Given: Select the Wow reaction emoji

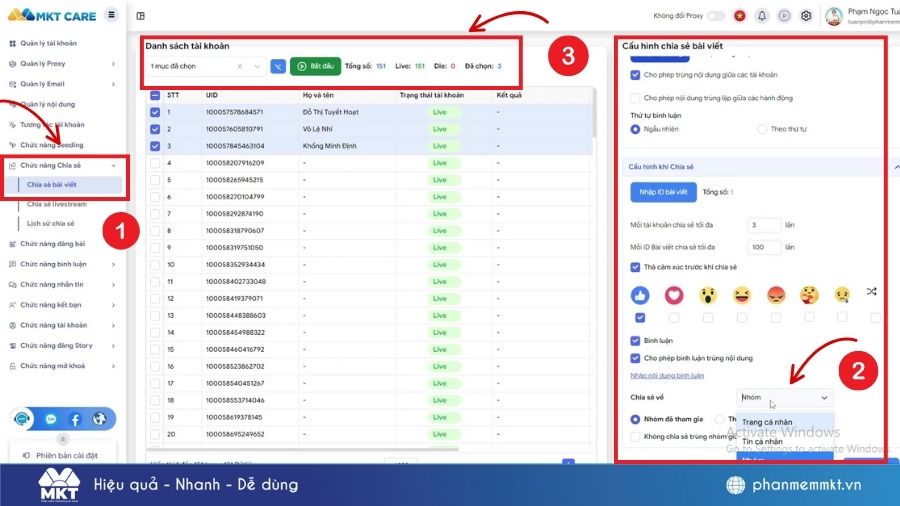Looking at the screenshot, I should [x=708, y=295].
